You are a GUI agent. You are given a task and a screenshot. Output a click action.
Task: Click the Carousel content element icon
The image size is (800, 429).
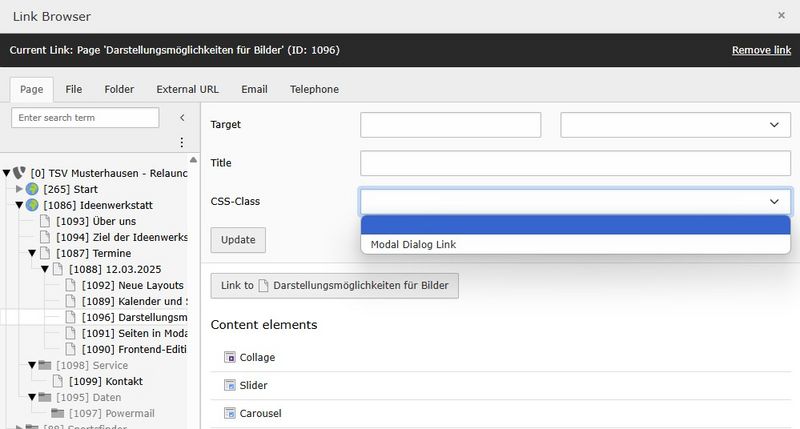(x=229, y=413)
